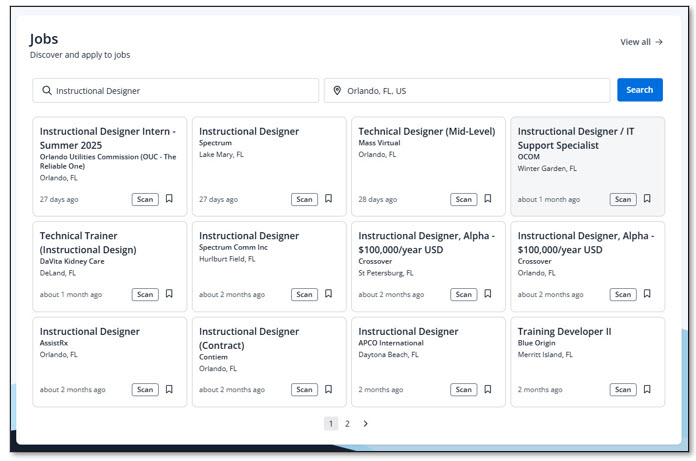Bookmark the OCOM IT Support Specialist job
Screen dimensions: 696x461
(x=647, y=198)
